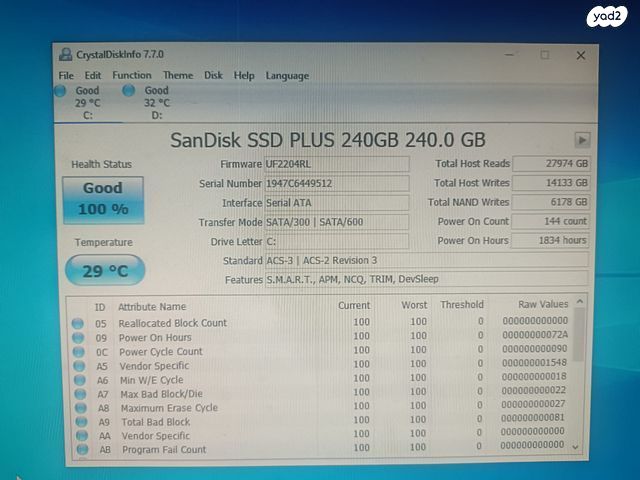Click raw value 000000001548
Viewport: 640px width, 480px height.
click(x=534, y=362)
